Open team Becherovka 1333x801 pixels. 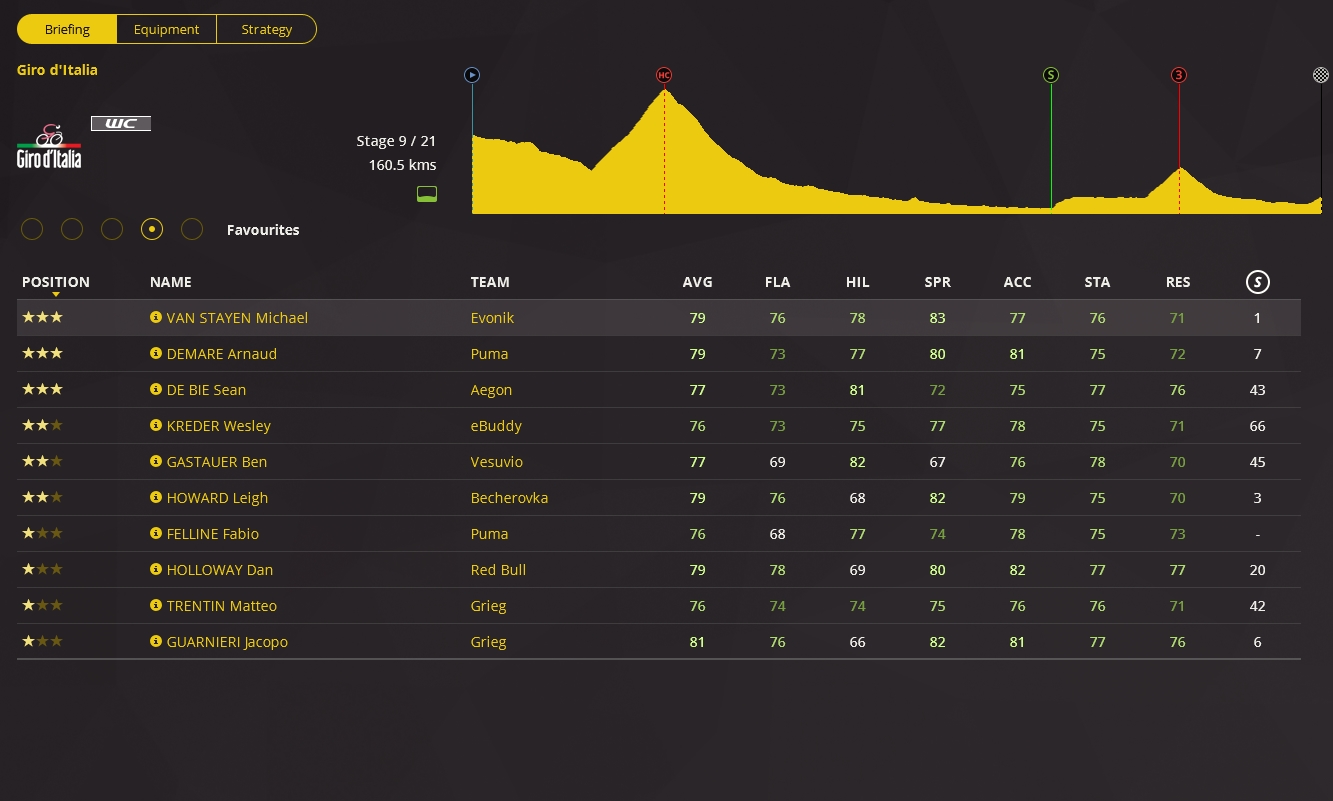509,498
